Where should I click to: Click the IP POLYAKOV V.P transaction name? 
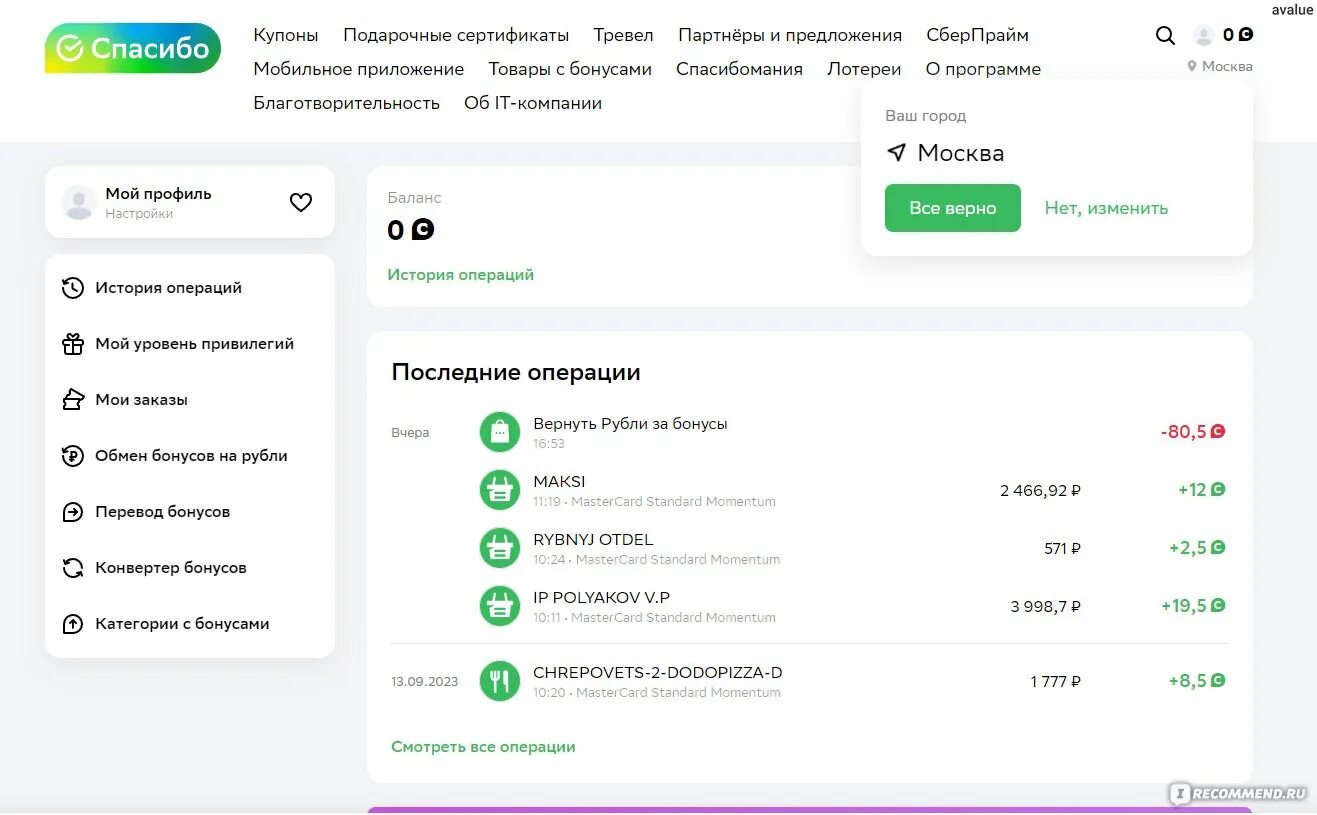click(x=601, y=598)
